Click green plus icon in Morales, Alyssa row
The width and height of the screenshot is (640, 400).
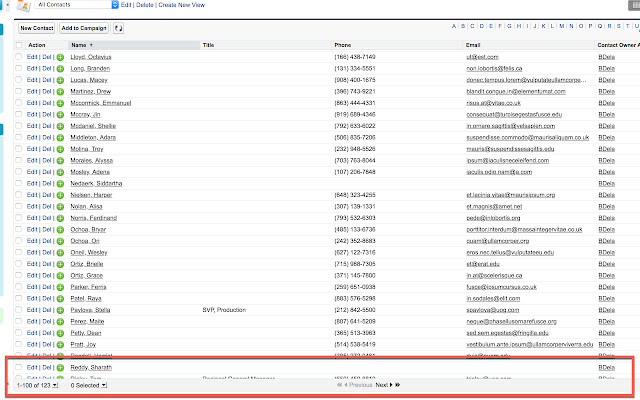point(60,160)
